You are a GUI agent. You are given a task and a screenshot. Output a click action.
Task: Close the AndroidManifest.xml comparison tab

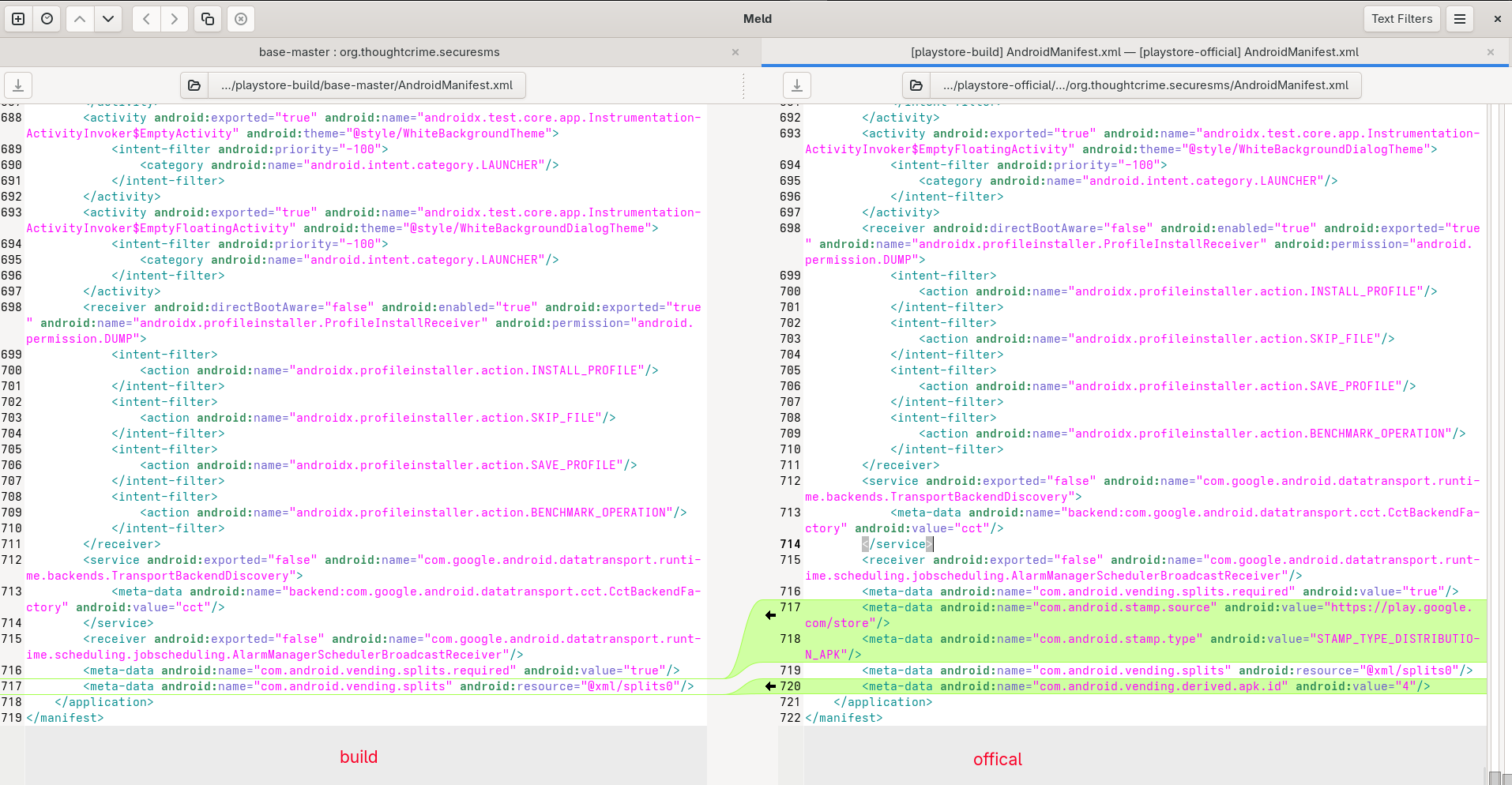click(x=1491, y=52)
